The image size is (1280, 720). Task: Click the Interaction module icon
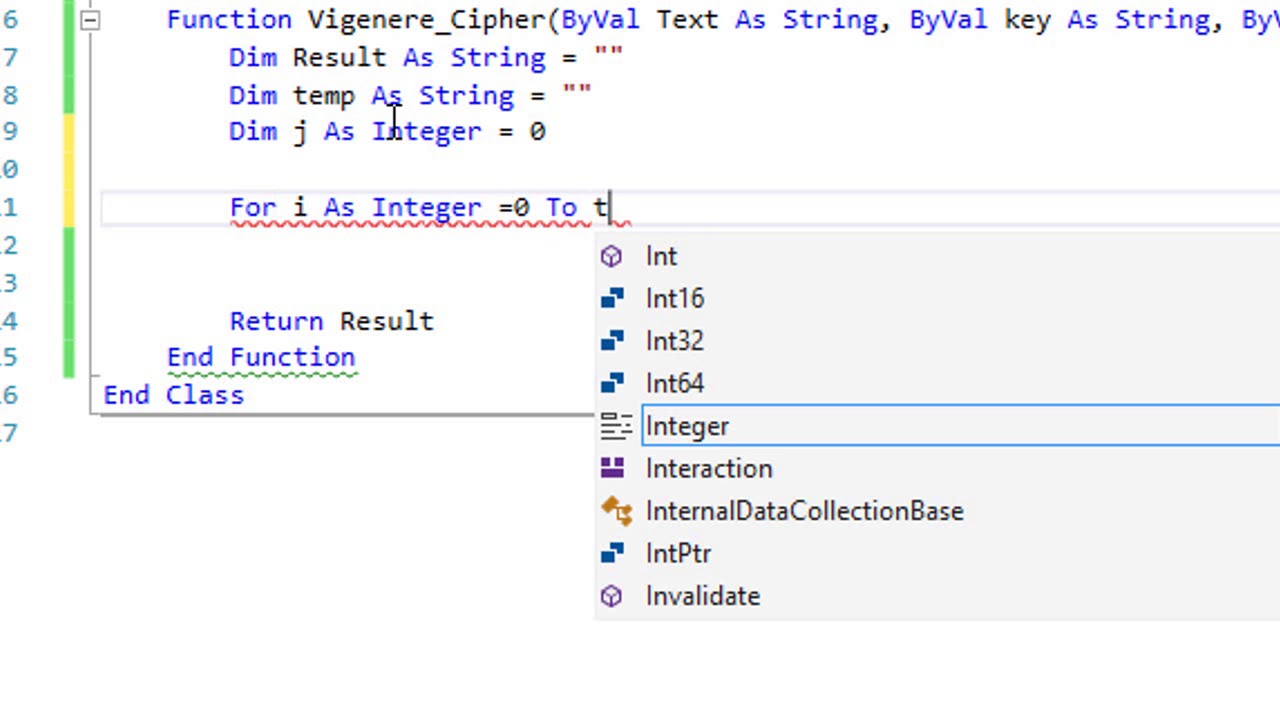[x=612, y=468]
